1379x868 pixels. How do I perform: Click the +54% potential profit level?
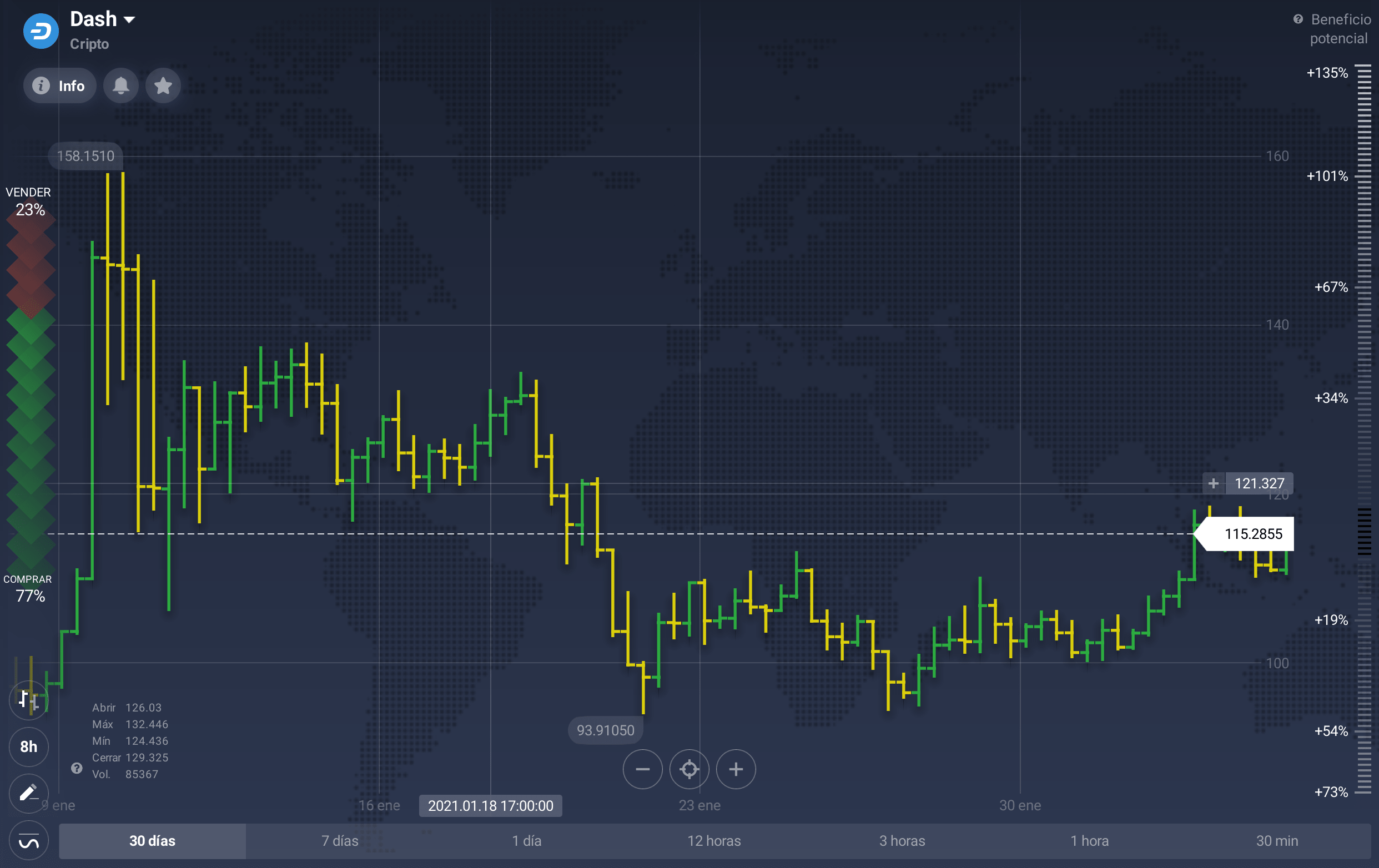click(1331, 731)
